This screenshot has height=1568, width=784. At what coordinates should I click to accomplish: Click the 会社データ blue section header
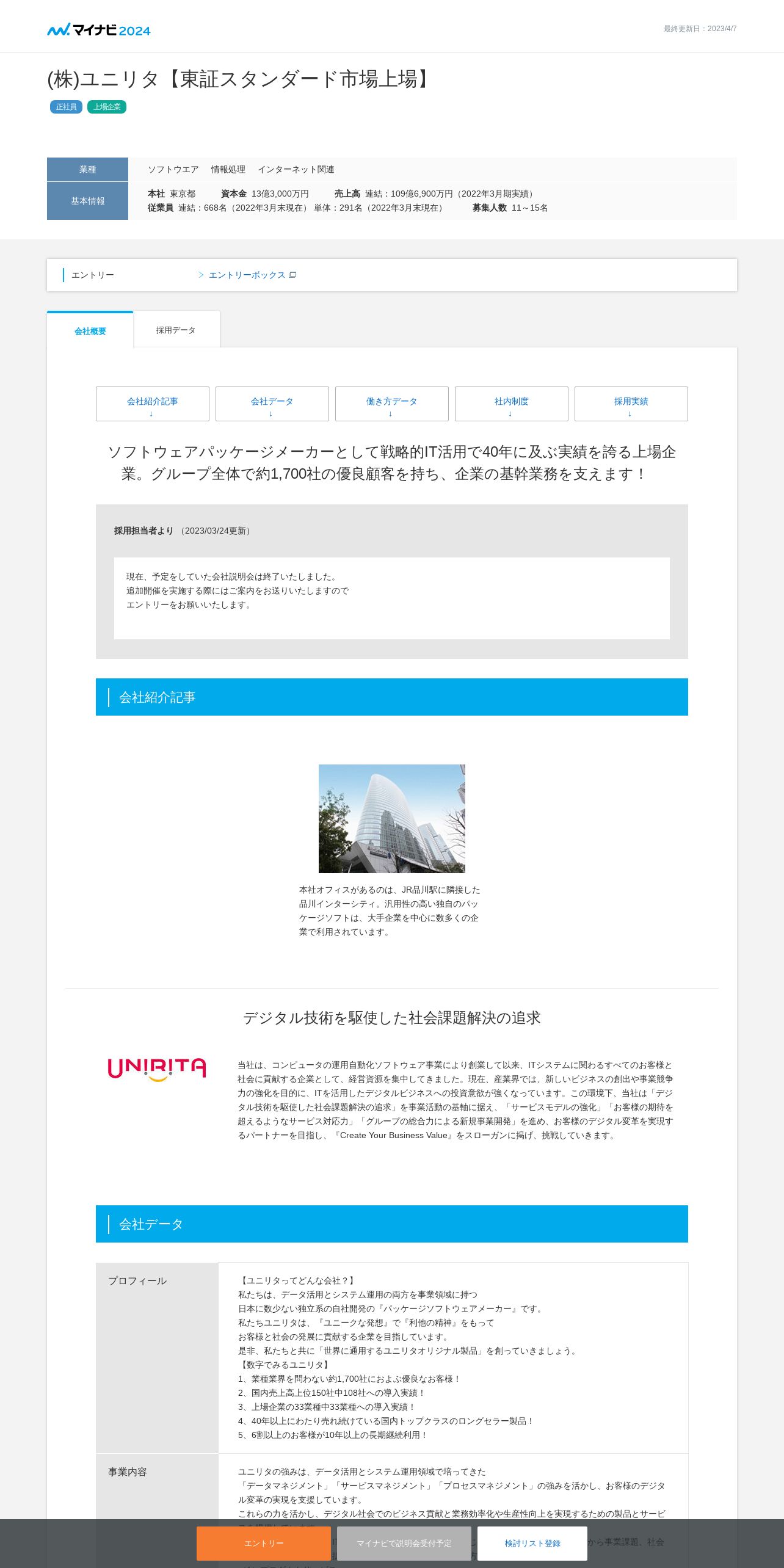point(392,1224)
